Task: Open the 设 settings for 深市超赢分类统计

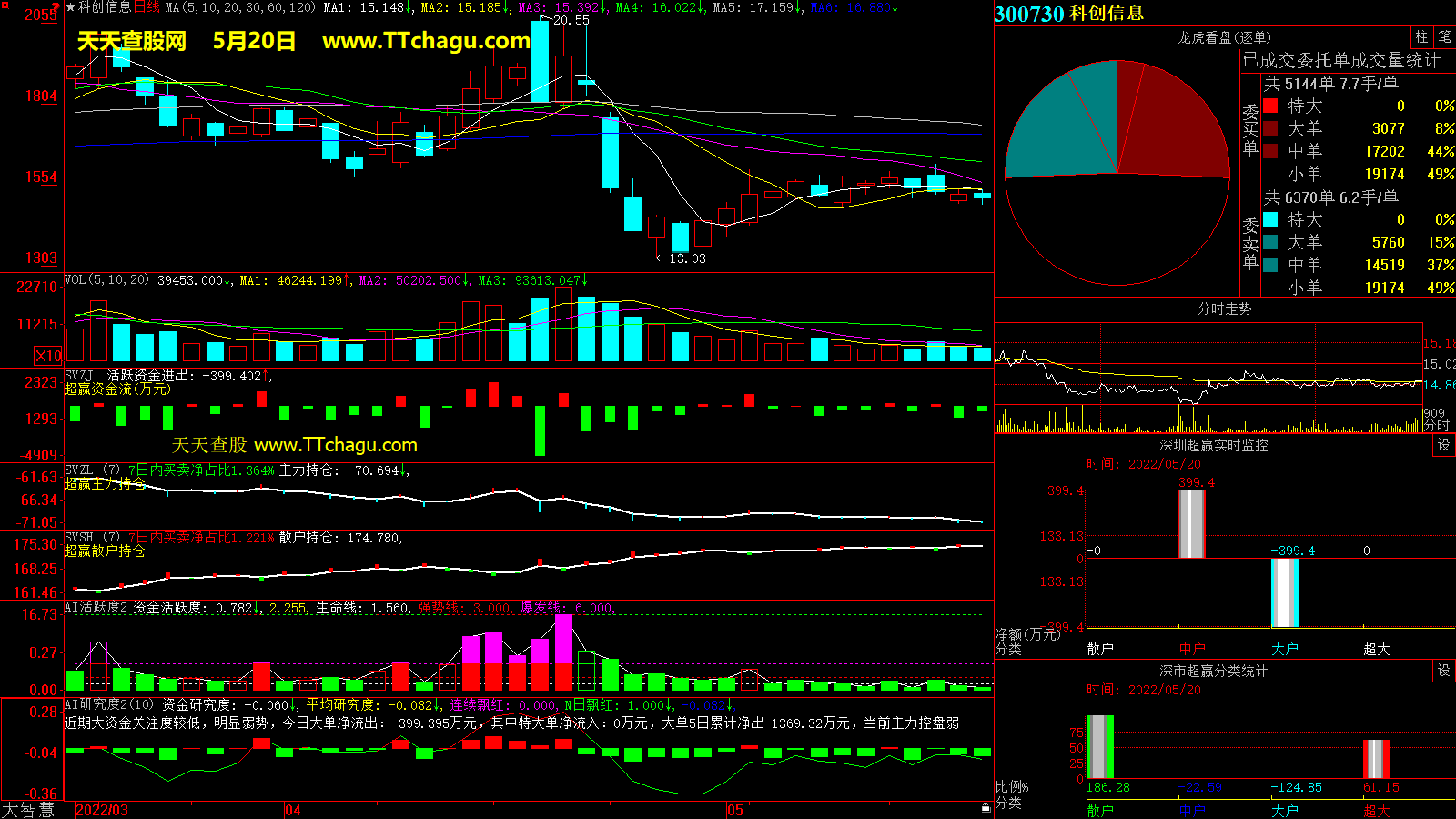Action: click(x=1443, y=670)
